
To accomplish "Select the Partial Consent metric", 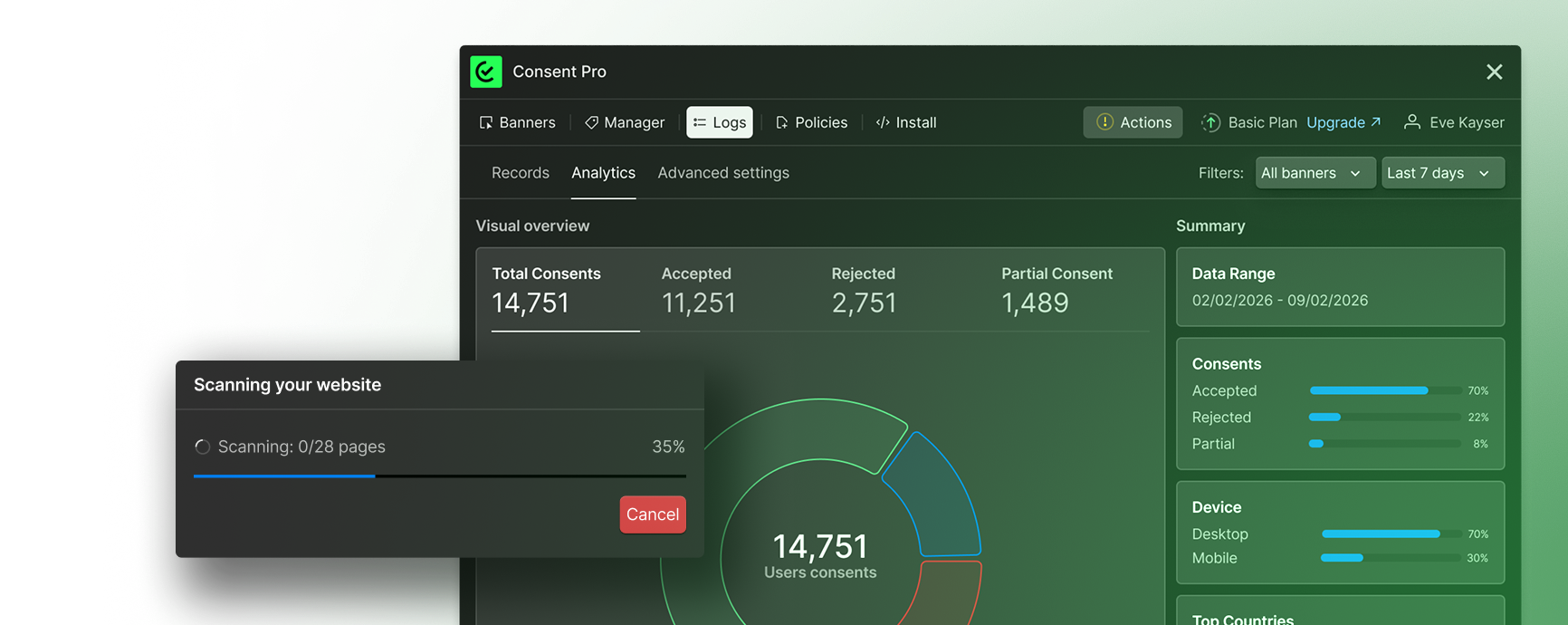I will (1056, 292).
